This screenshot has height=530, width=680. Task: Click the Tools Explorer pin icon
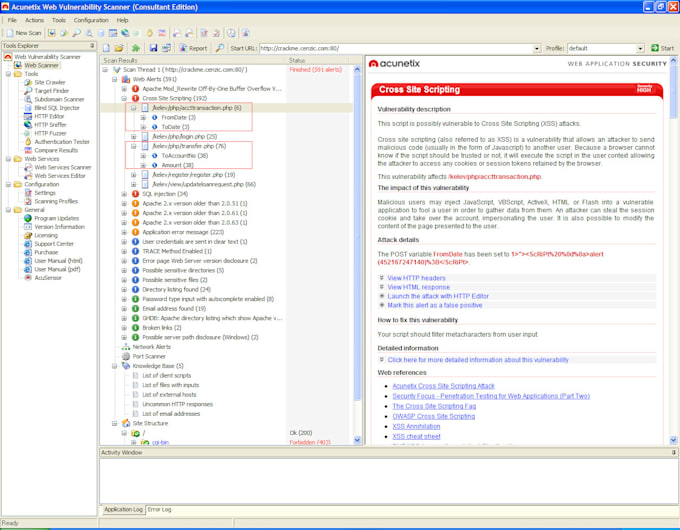92,46
